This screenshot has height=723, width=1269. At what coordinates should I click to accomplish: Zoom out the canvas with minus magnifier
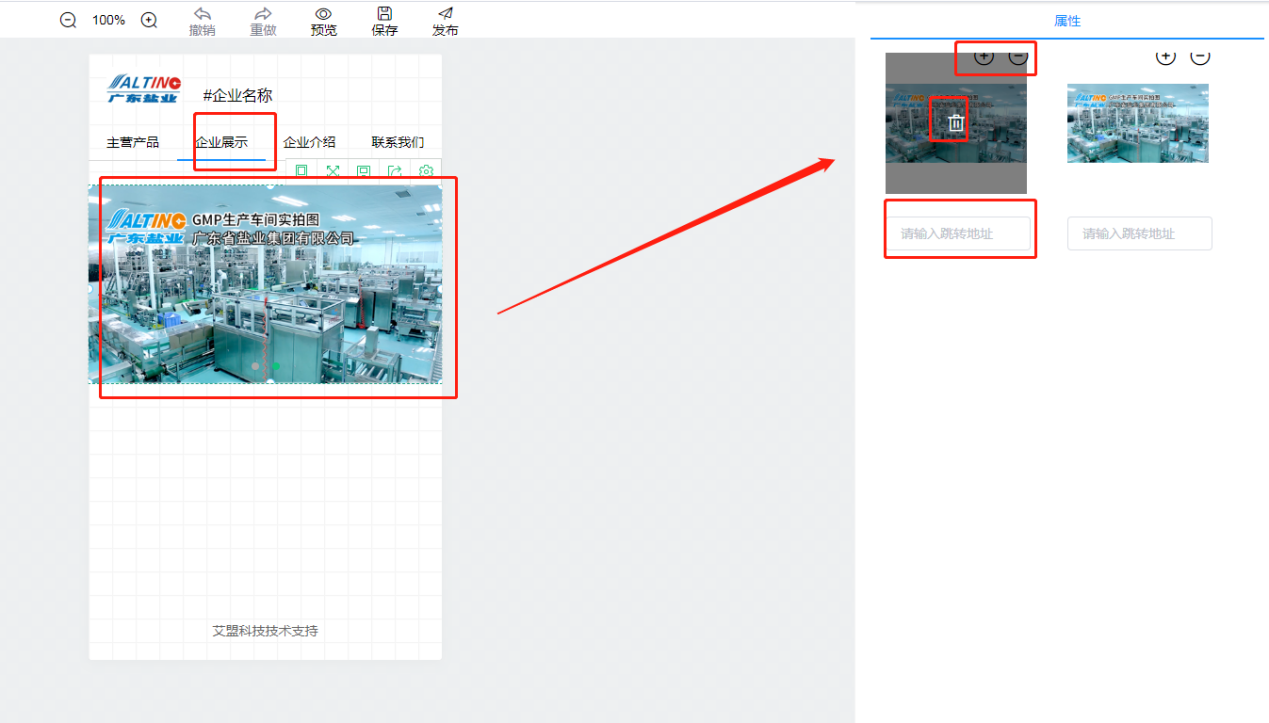pyautogui.click(x=68, y=20)
